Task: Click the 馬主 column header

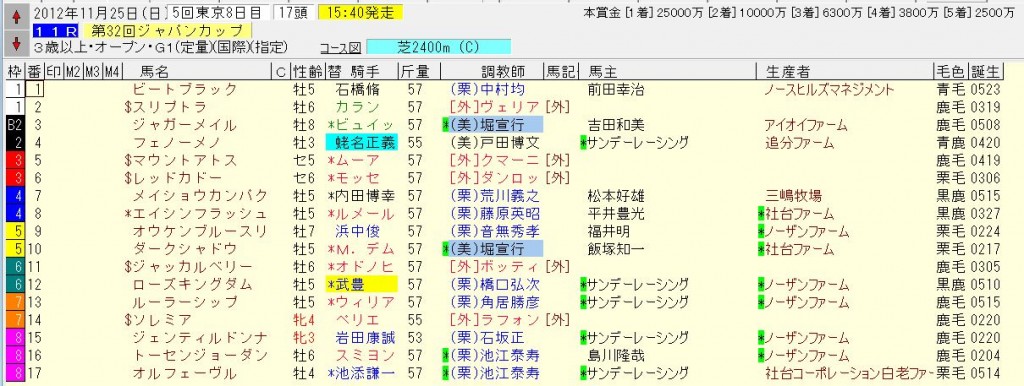Action: click(x=602, y=71)
